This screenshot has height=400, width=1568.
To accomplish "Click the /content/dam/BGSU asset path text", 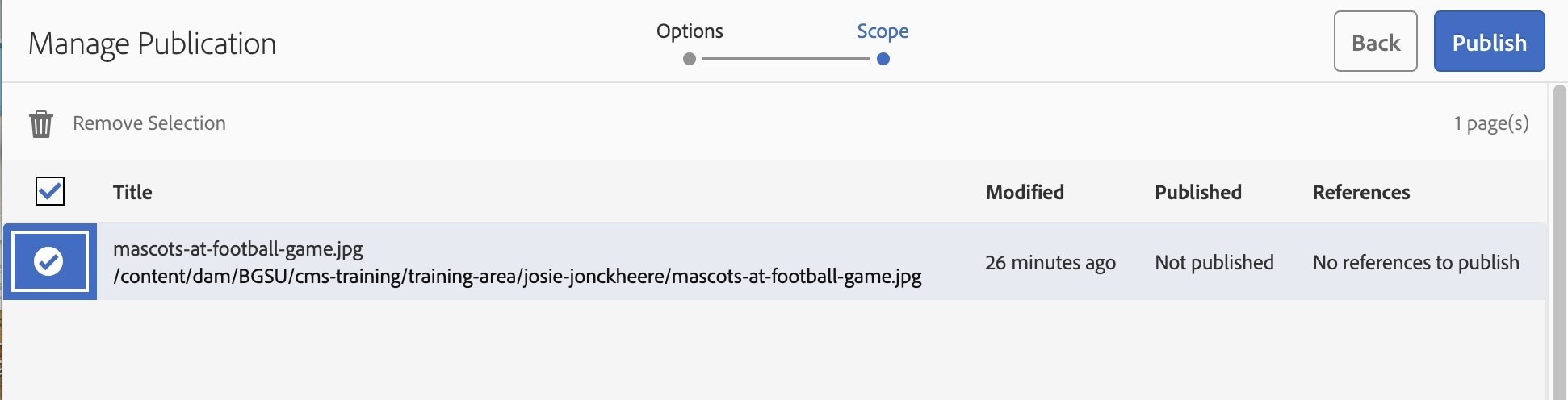I will (518, 277).
